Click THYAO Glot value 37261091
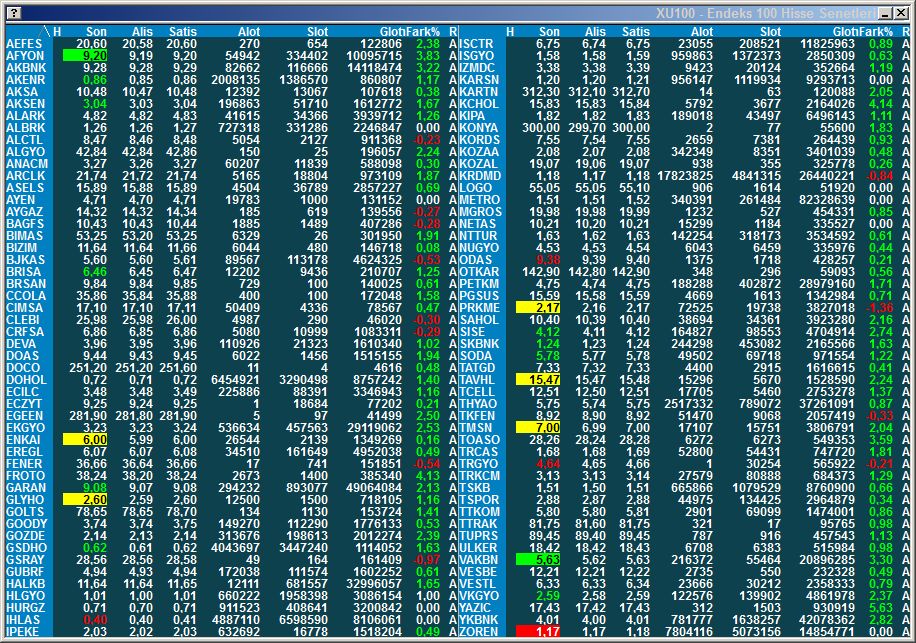This screenshot has width=916, height=643. coord(827,404)
